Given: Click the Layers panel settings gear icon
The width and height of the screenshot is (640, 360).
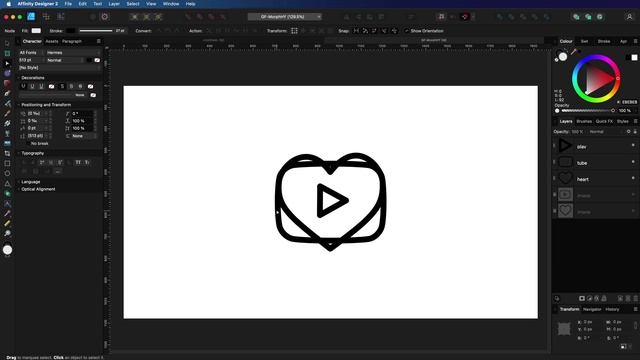Looking at the screenshot, I should pos(629,132).
